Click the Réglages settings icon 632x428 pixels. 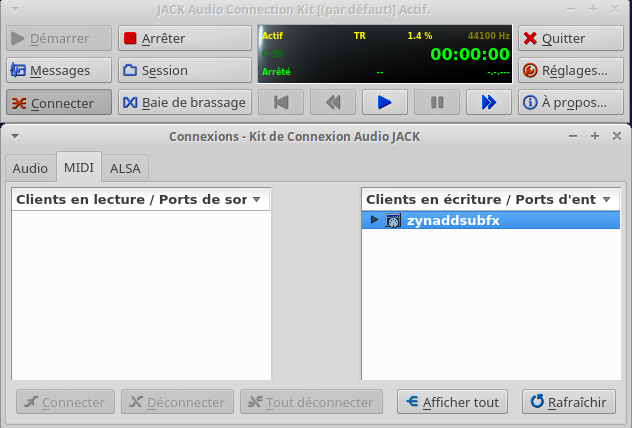click(530, 71)
